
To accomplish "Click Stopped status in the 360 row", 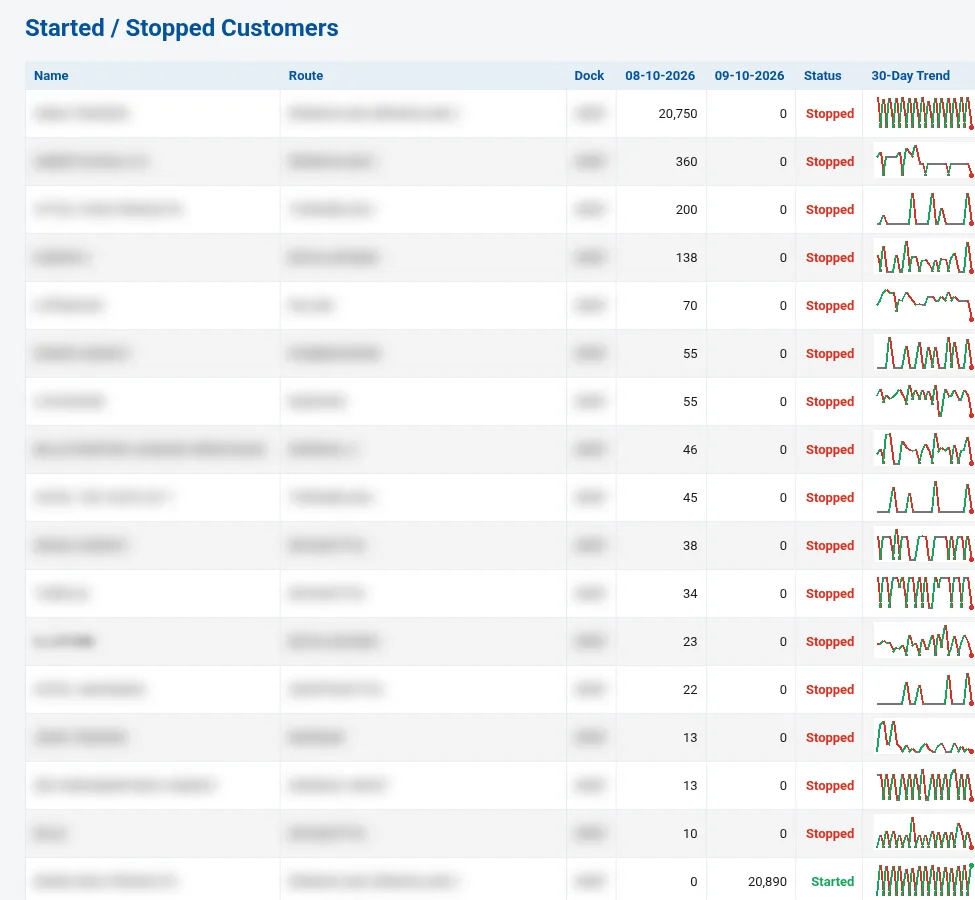I will [x=830, y=162].
